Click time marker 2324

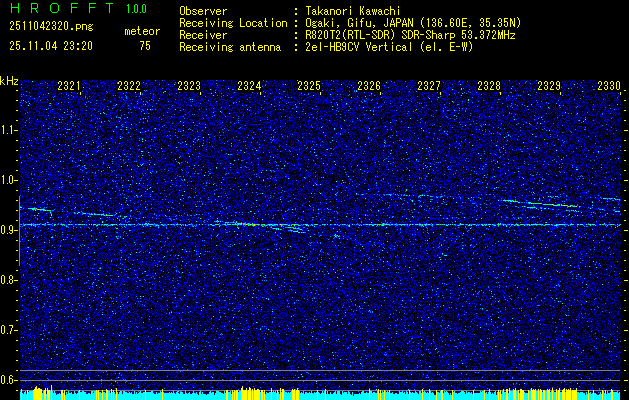pyautogui.click(x=249, y=85)
